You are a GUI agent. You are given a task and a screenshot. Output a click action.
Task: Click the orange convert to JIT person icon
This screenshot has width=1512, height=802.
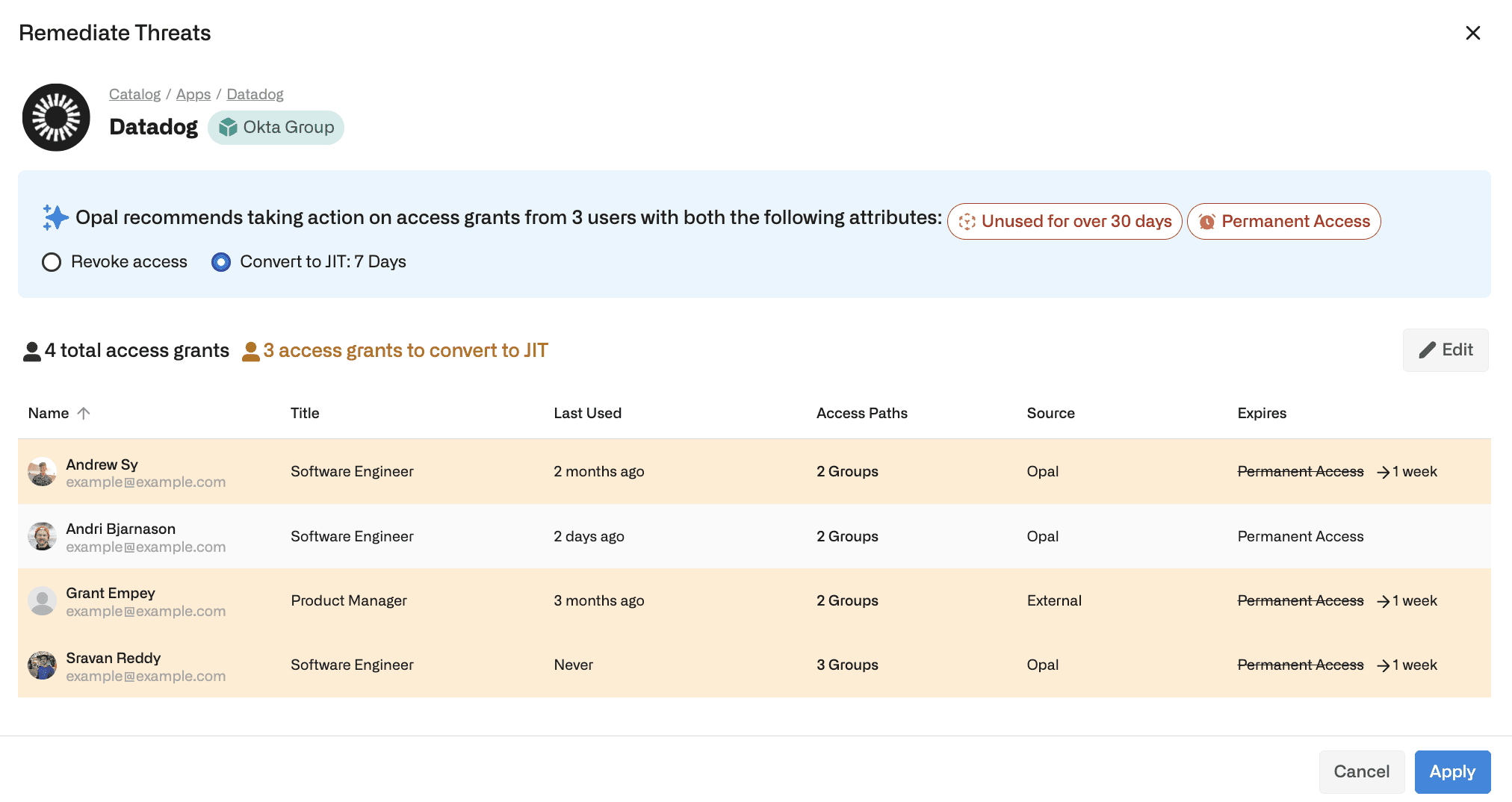[251, 351]
